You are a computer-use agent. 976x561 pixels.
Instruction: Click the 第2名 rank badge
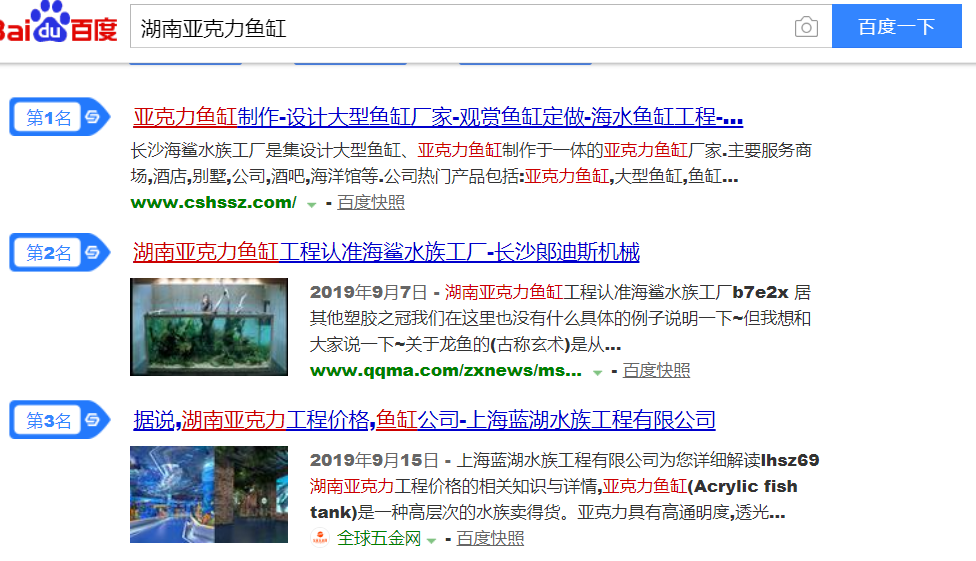(x=60, y=252)
